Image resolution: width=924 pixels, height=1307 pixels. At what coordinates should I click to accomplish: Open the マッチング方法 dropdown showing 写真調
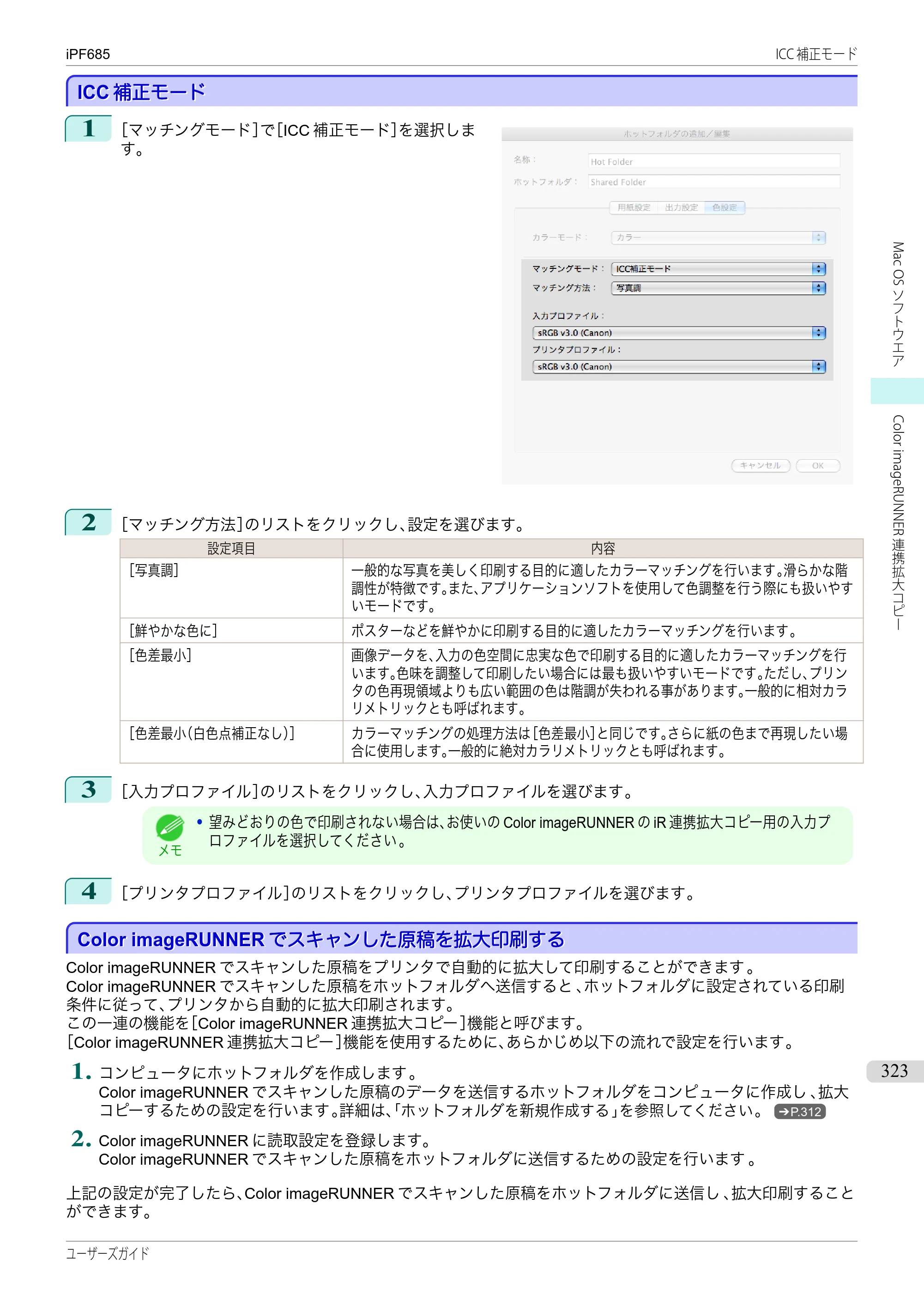click(718, 288)
